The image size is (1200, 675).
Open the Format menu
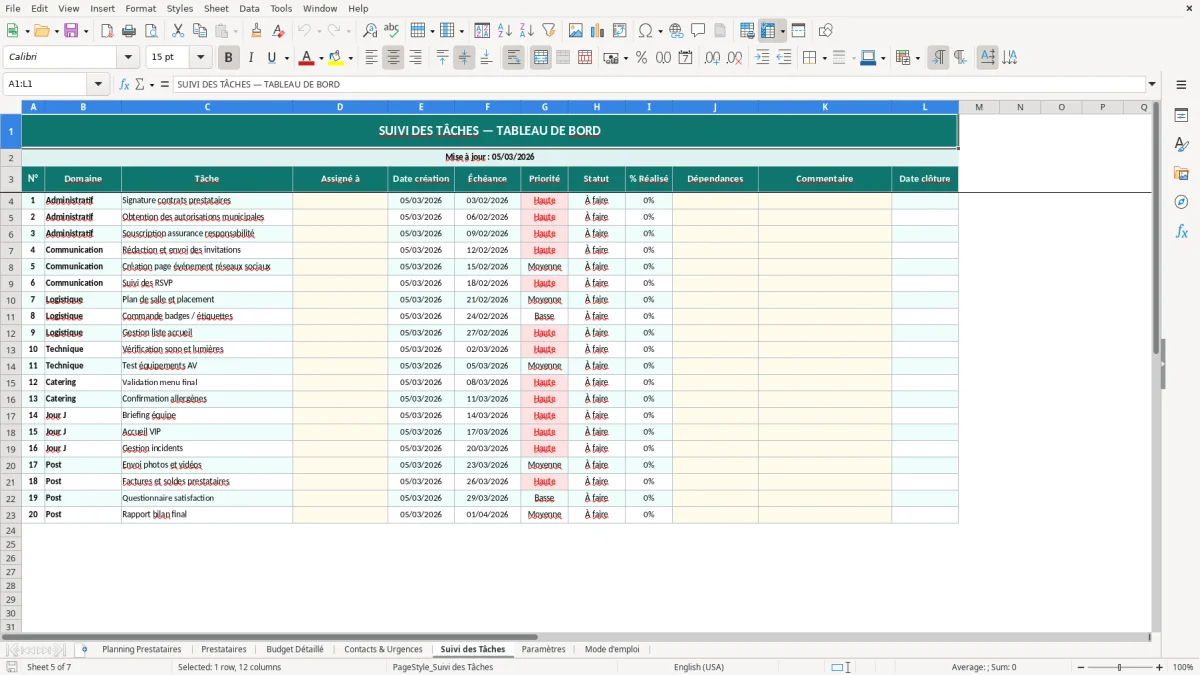click(x=141, y=8)
